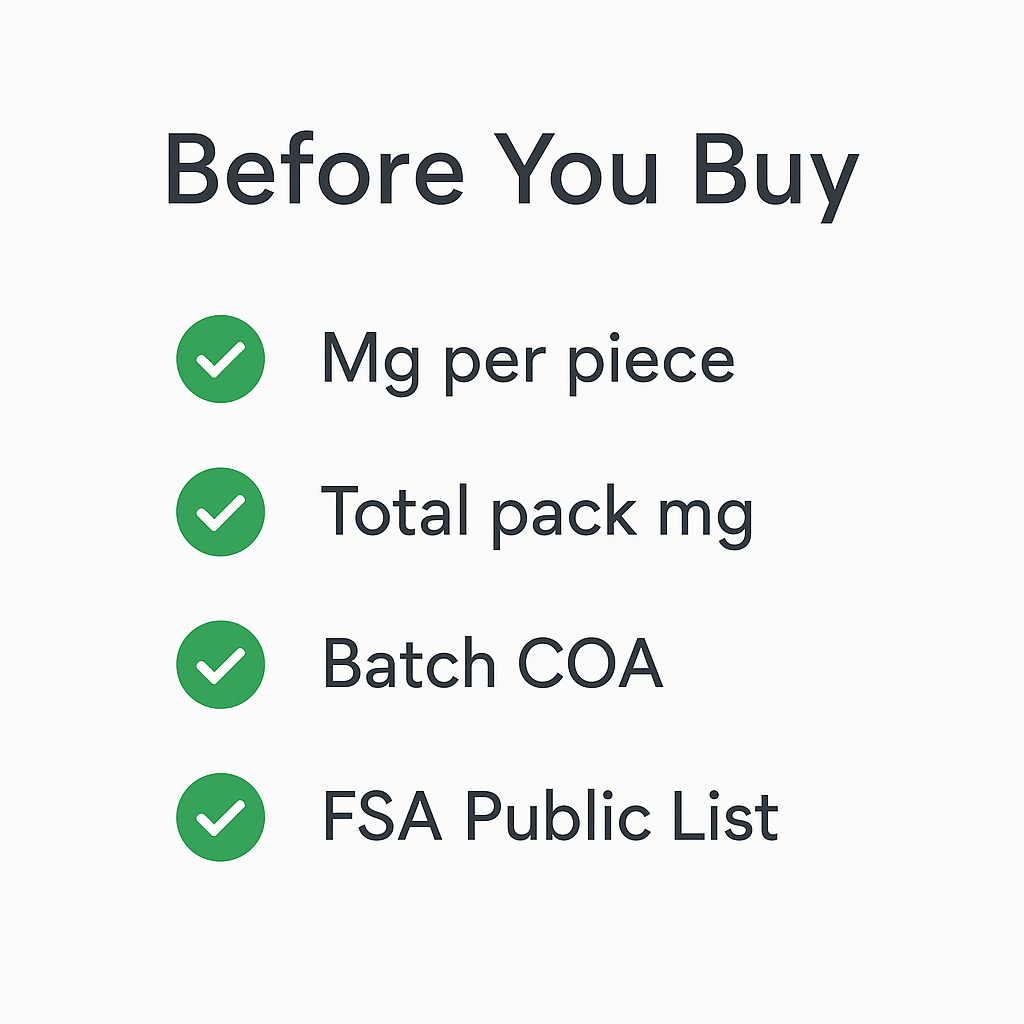Click the word piece in the first item
The image size is (1024, 1024).
(651, 362)
